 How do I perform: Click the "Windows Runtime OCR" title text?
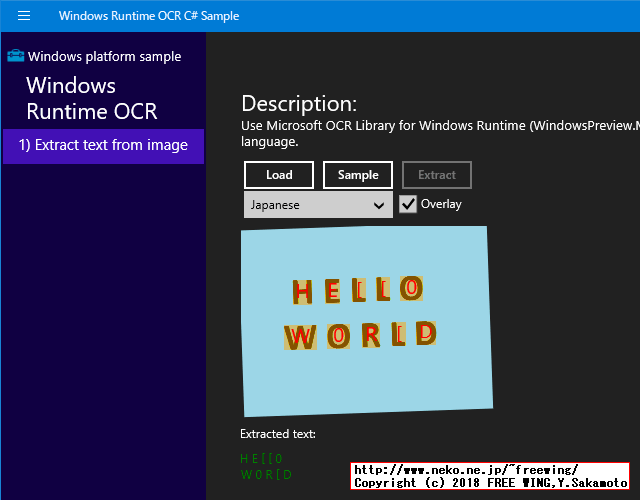click(x=92, y=98)
